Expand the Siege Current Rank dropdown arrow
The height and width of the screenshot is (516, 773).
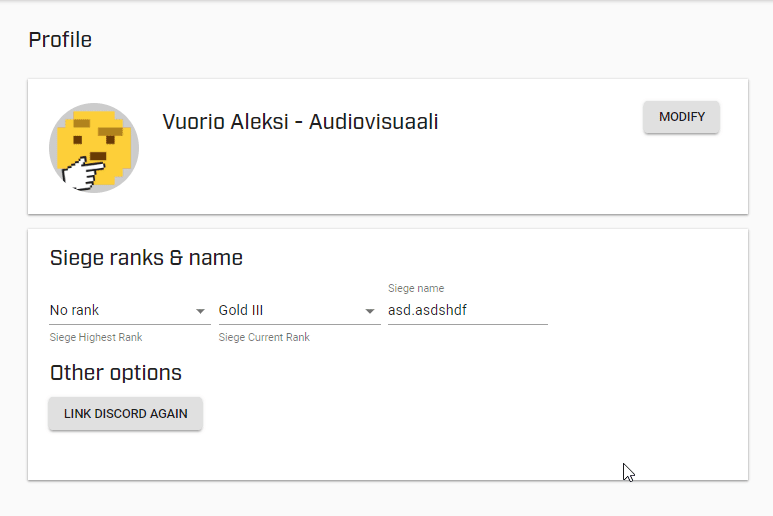click(x=370, y=311)
